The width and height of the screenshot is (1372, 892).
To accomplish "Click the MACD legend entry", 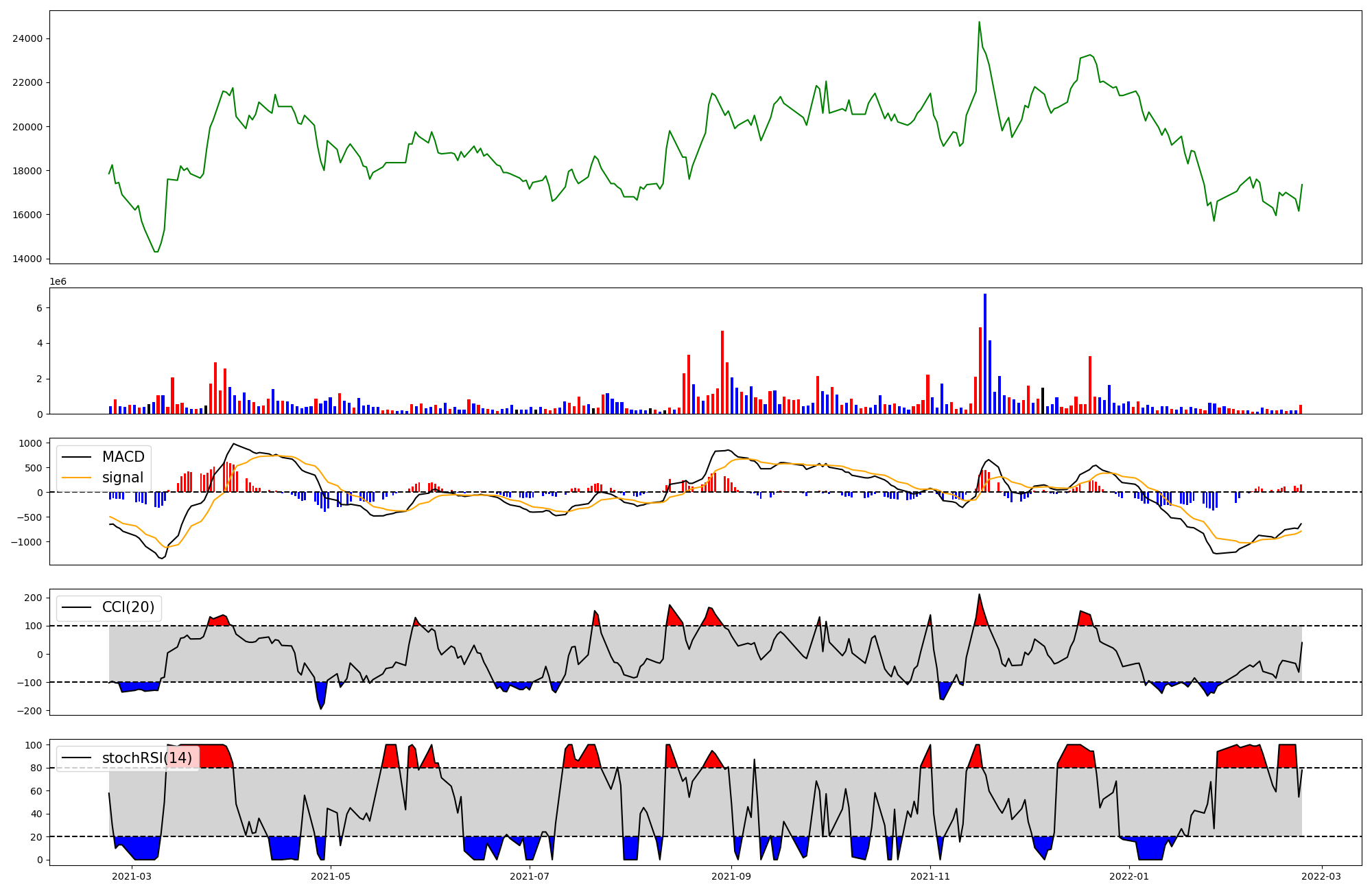I will click(x=123, y=457).
